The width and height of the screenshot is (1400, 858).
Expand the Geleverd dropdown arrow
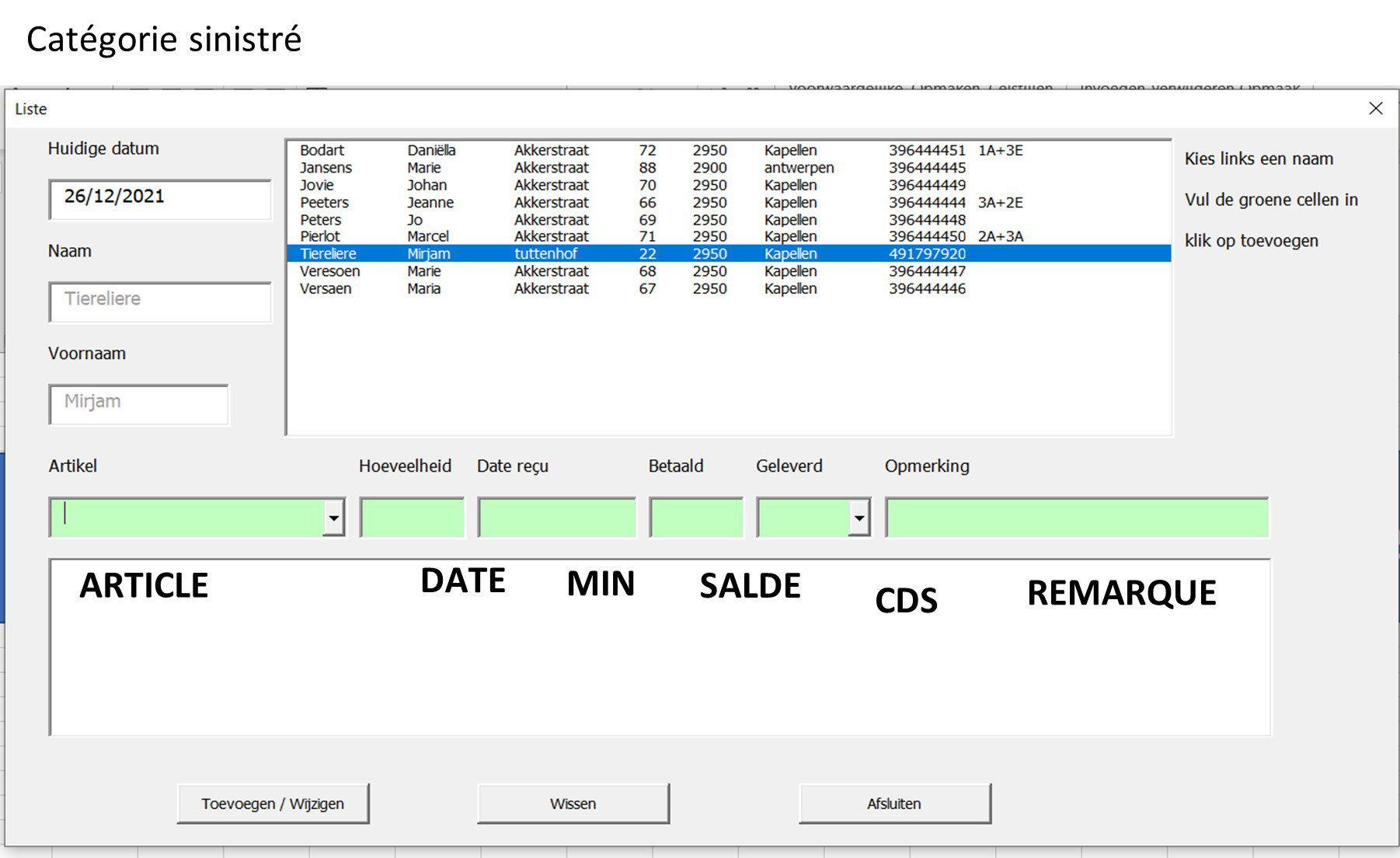point(858,518)
